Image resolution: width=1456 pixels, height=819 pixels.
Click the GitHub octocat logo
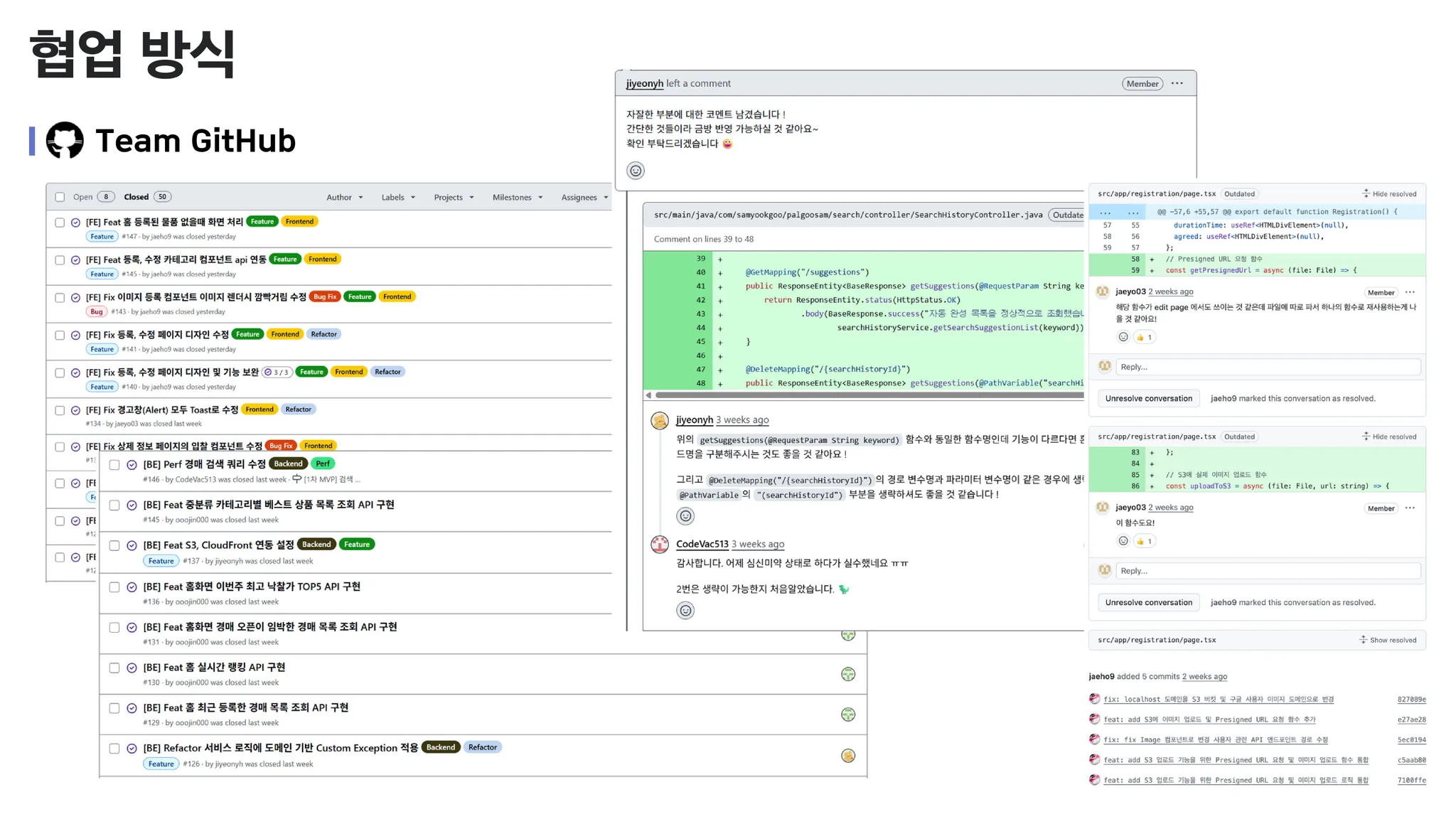coord(65,140)
